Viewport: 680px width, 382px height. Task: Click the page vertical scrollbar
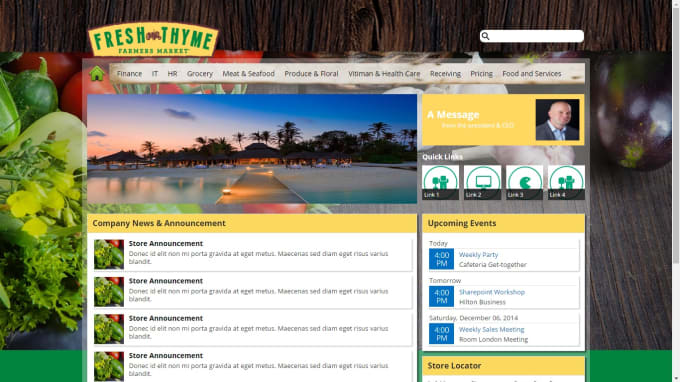point(676,191)
